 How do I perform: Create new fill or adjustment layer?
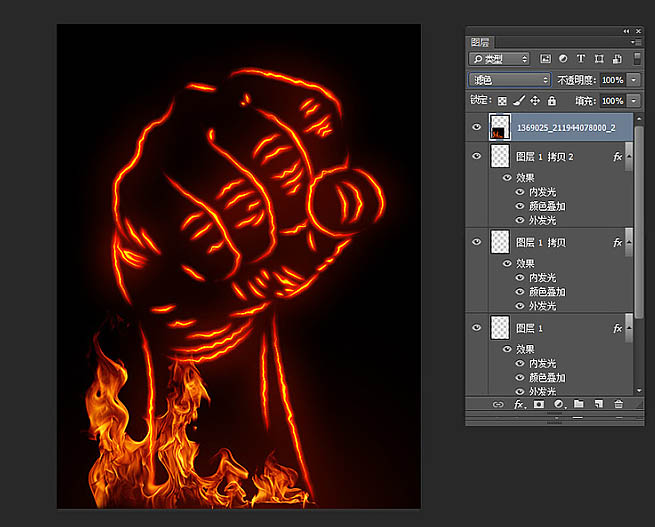(559, 404)
